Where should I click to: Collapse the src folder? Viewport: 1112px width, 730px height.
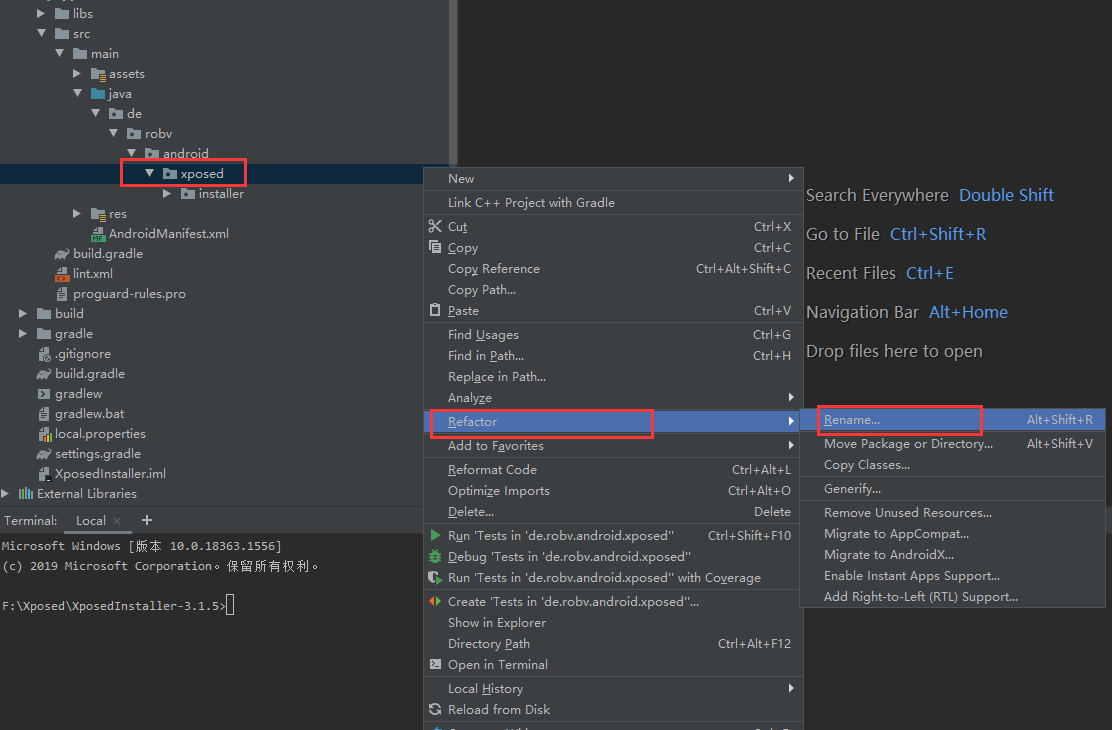[x=41, y=33]
